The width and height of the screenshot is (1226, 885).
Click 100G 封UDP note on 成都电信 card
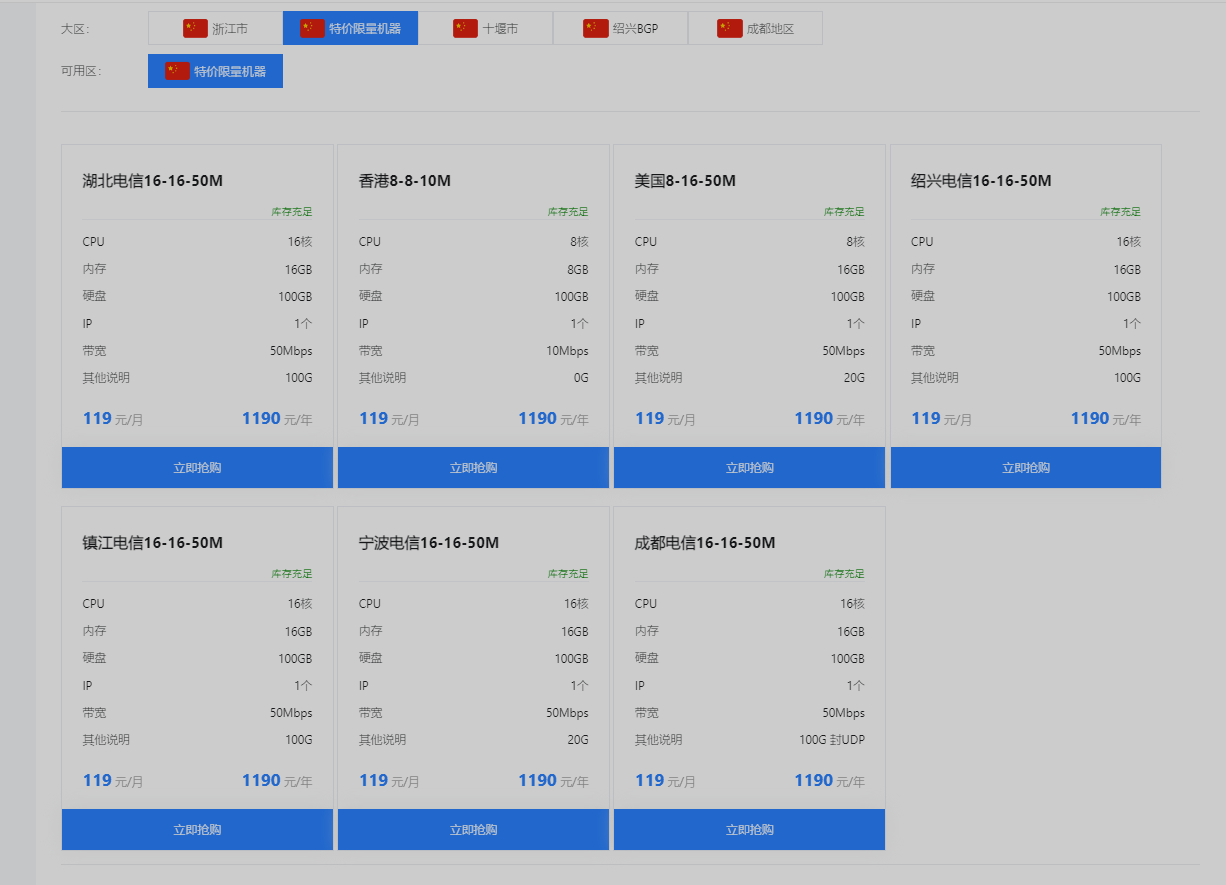coord(832,740)
